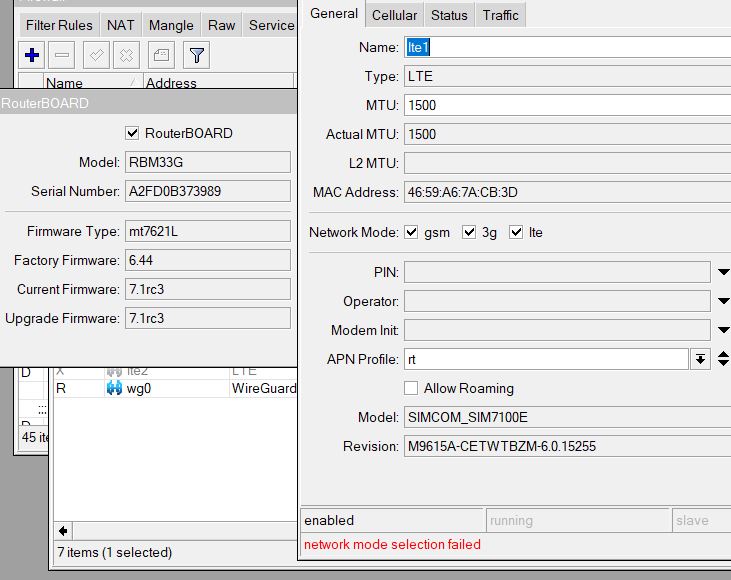Image resolution: width=731 pixels, height=580 pixels.
Task: Sort by the Name column header
Action: tap(93, 82)
